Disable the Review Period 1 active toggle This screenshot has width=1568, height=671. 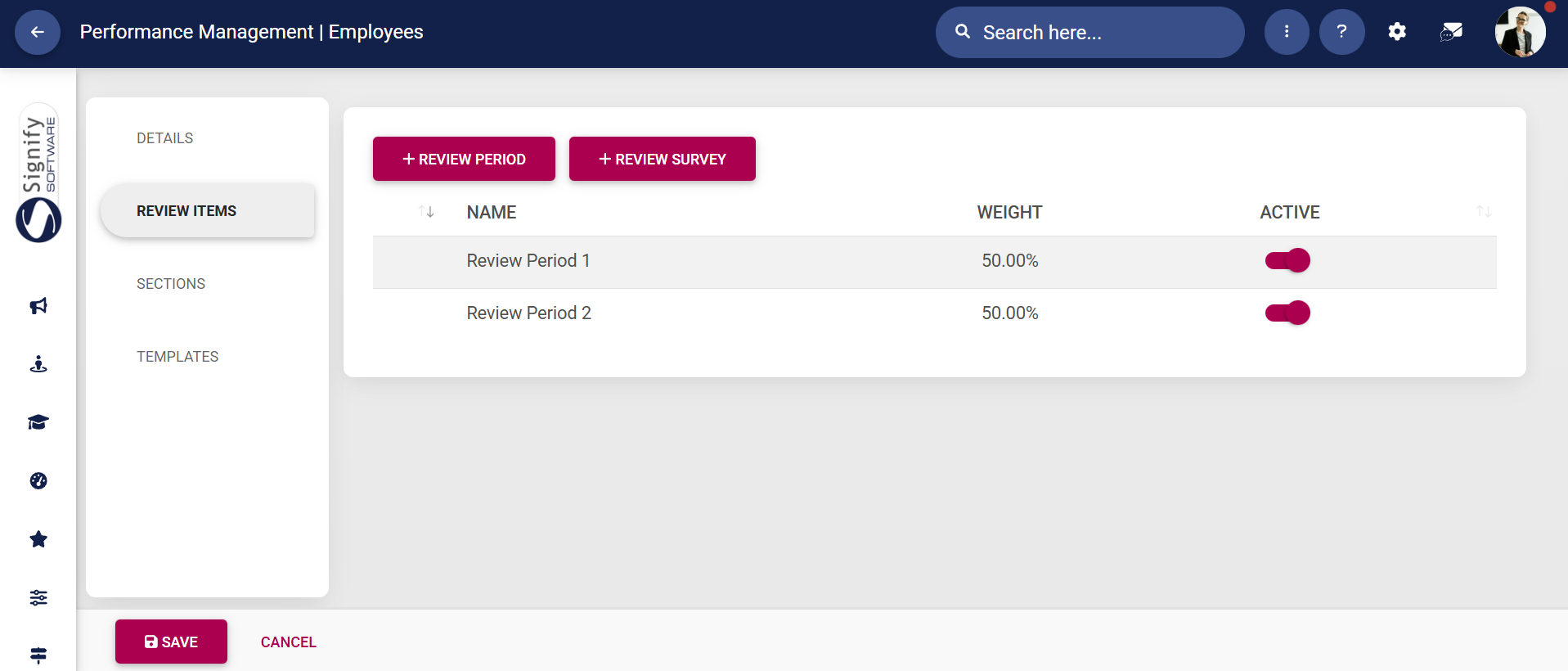(x=1287, y=261)
